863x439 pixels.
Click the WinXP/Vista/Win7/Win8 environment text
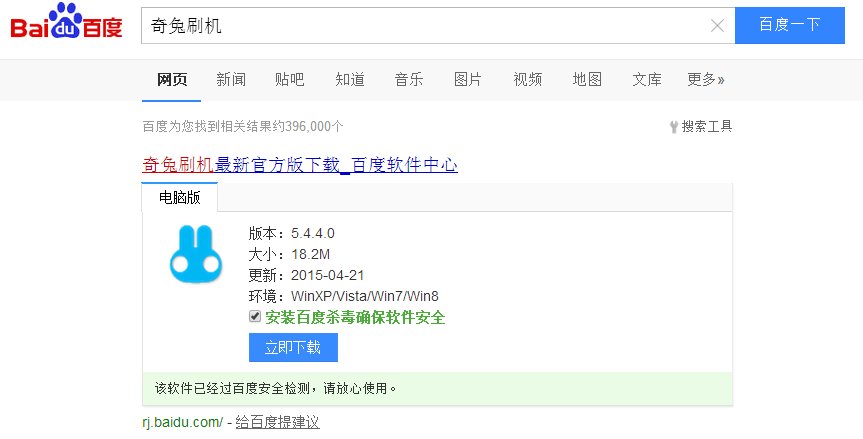[365, 296]
